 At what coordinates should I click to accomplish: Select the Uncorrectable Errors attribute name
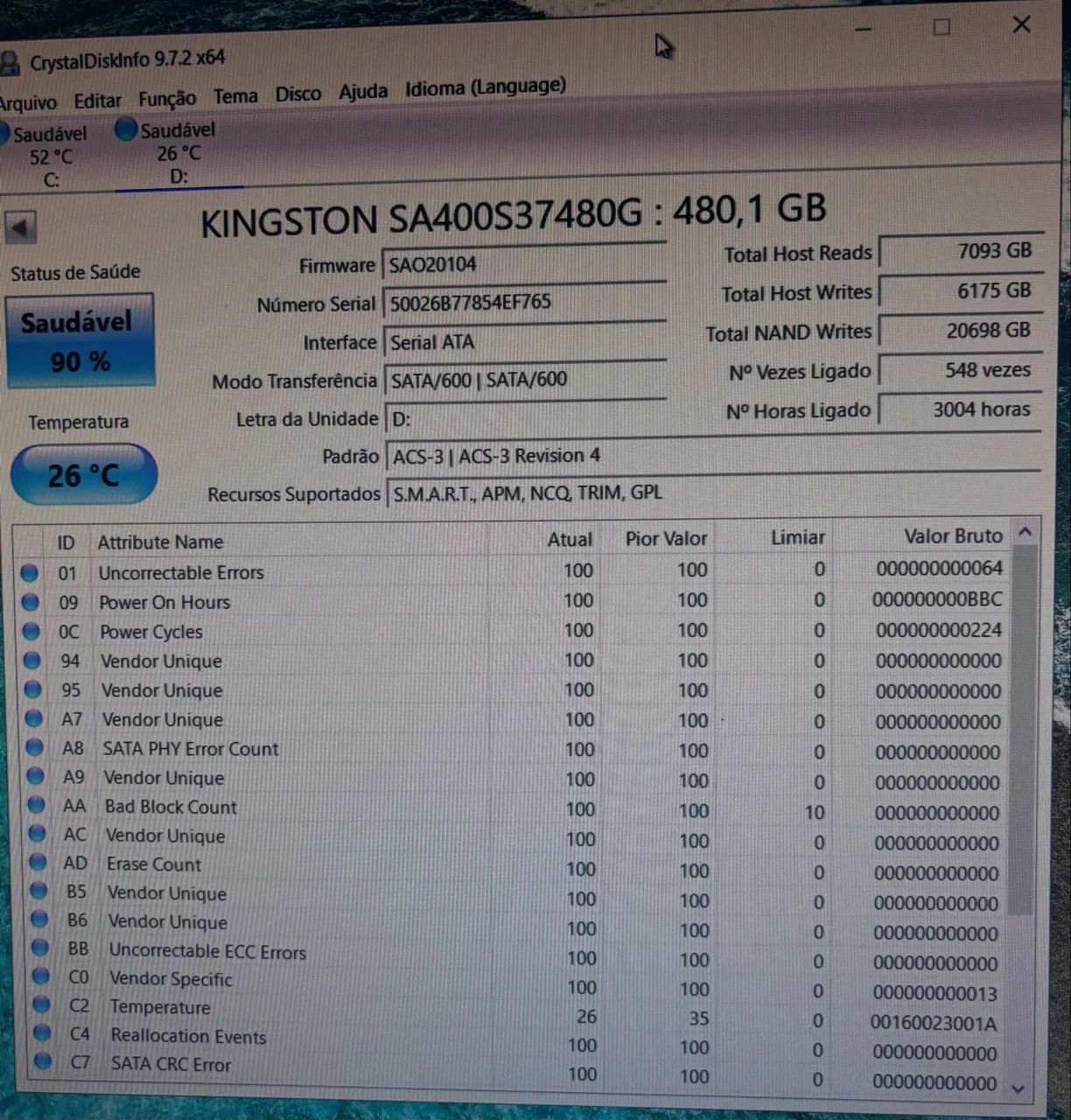pyautogui.click(x=181, y=573)
